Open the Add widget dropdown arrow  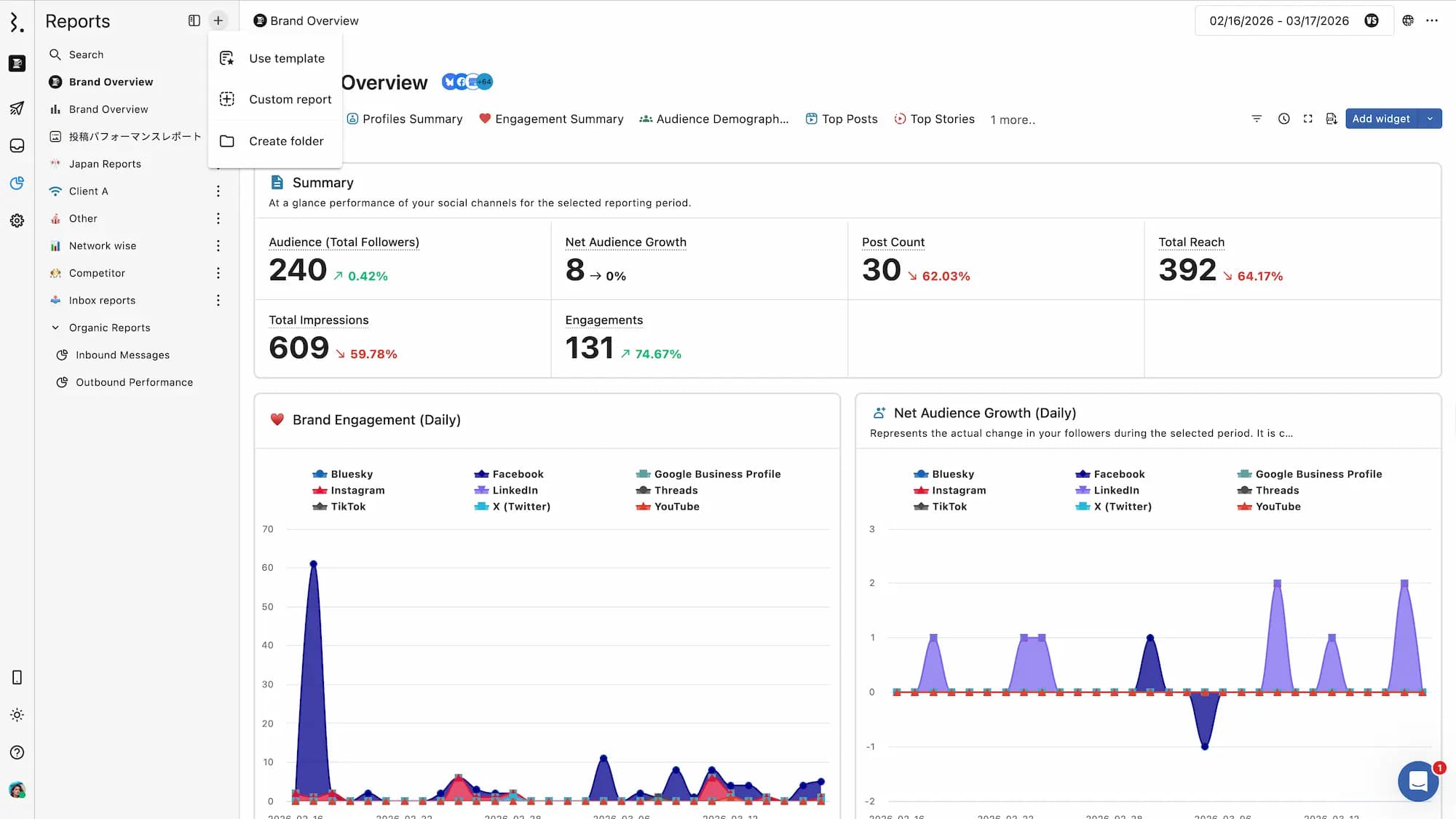[x=1430, y=119]
